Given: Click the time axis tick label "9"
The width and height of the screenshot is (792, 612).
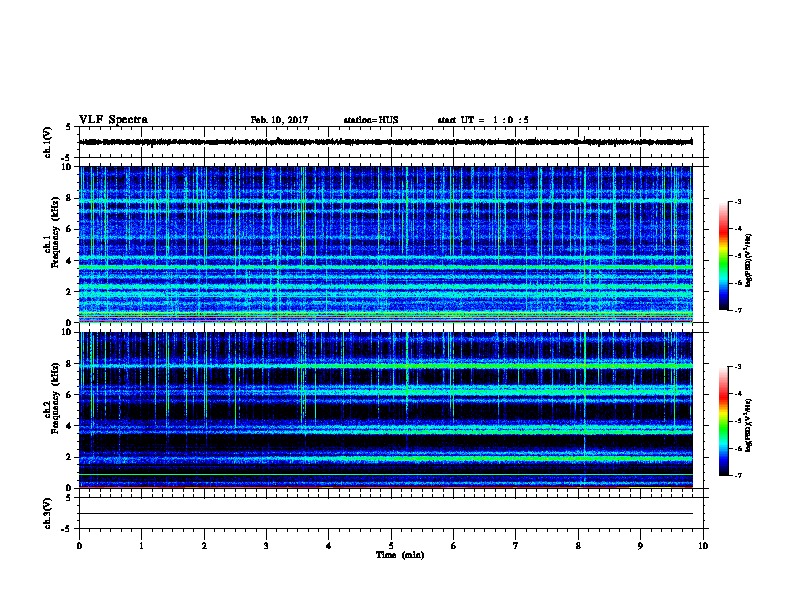Looking at the screenshot, I should [640, 546].
